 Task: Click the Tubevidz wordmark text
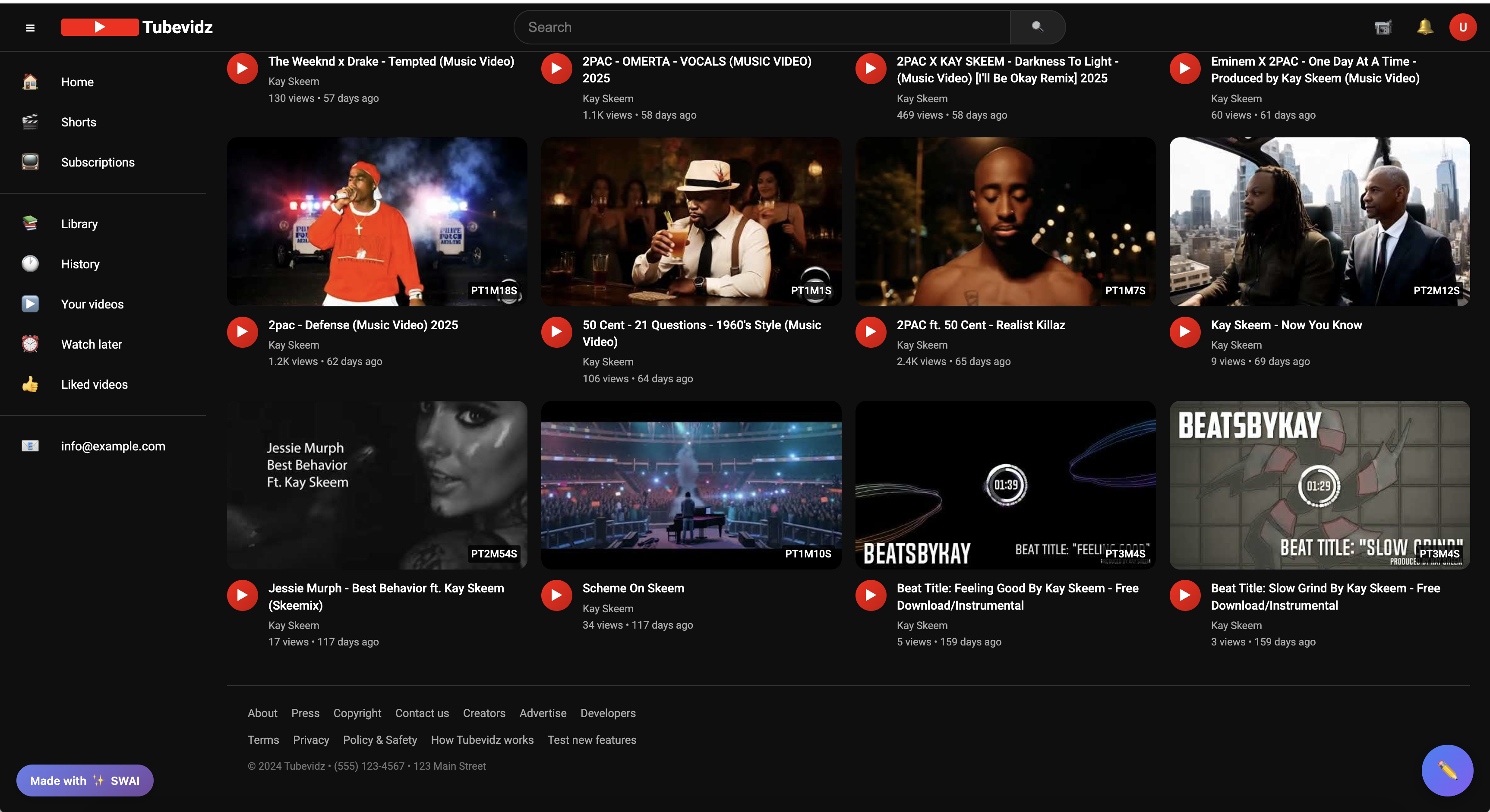click(x=177, y=27)
